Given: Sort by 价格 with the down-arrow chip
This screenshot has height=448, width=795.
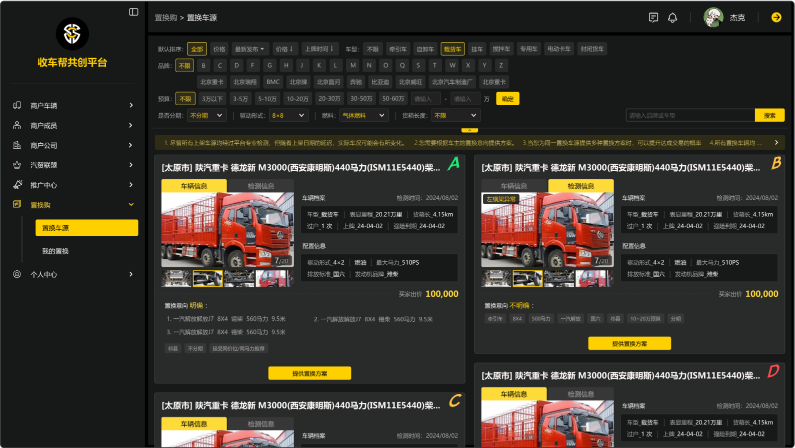Looking at the screenshot, I should click(x=284, y=49).
